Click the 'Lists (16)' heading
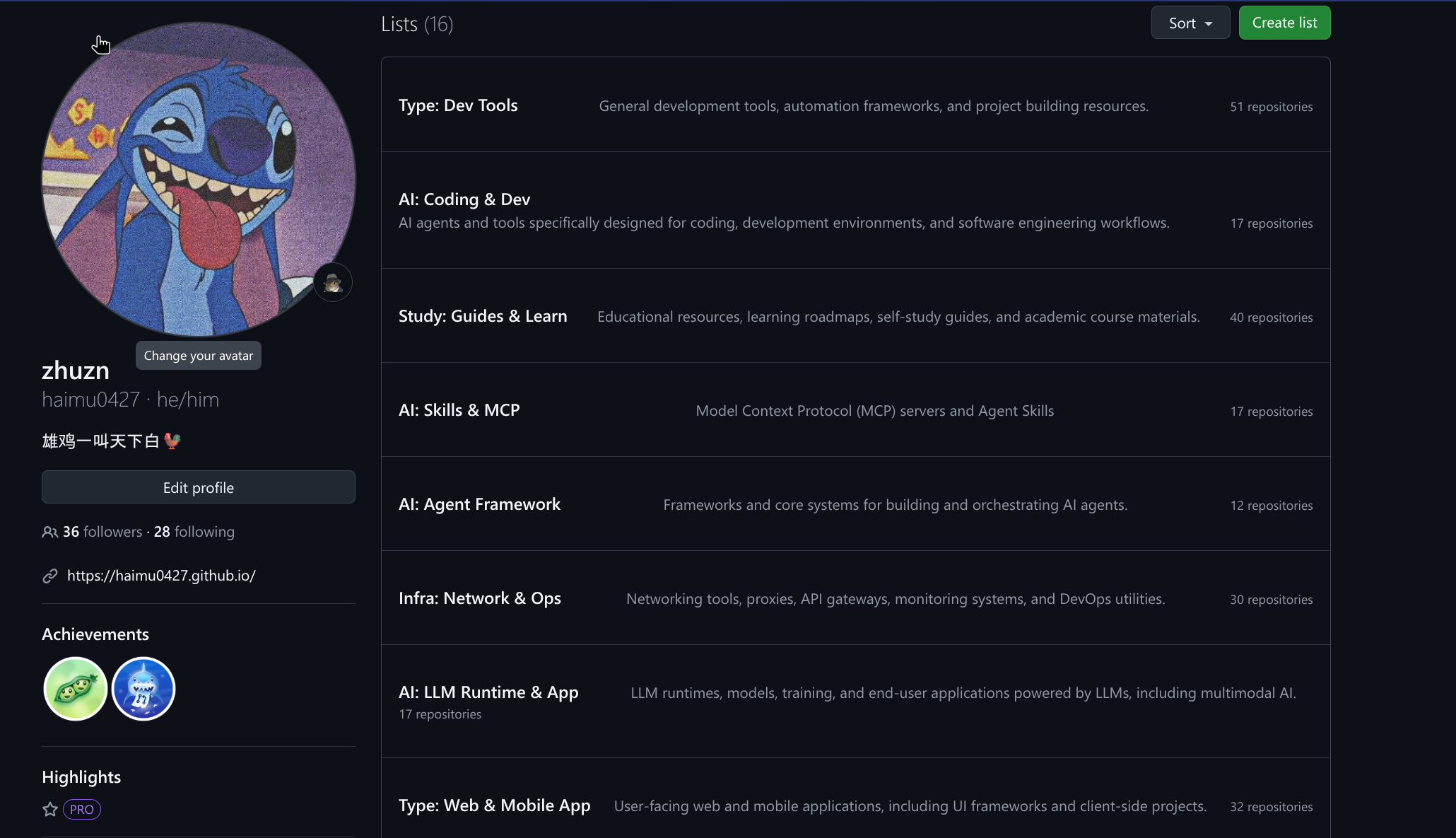Screen dimensions: 1456x838 pos(417,24)
